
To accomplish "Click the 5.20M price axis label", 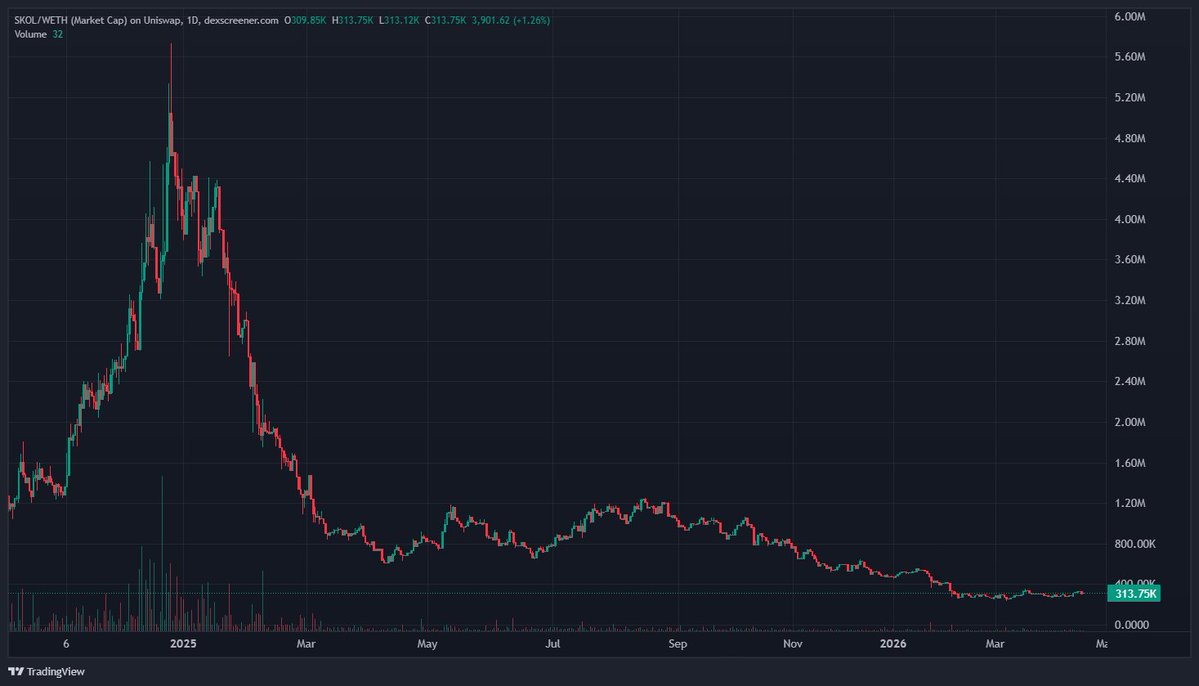I will click(x=1129, y=97).
